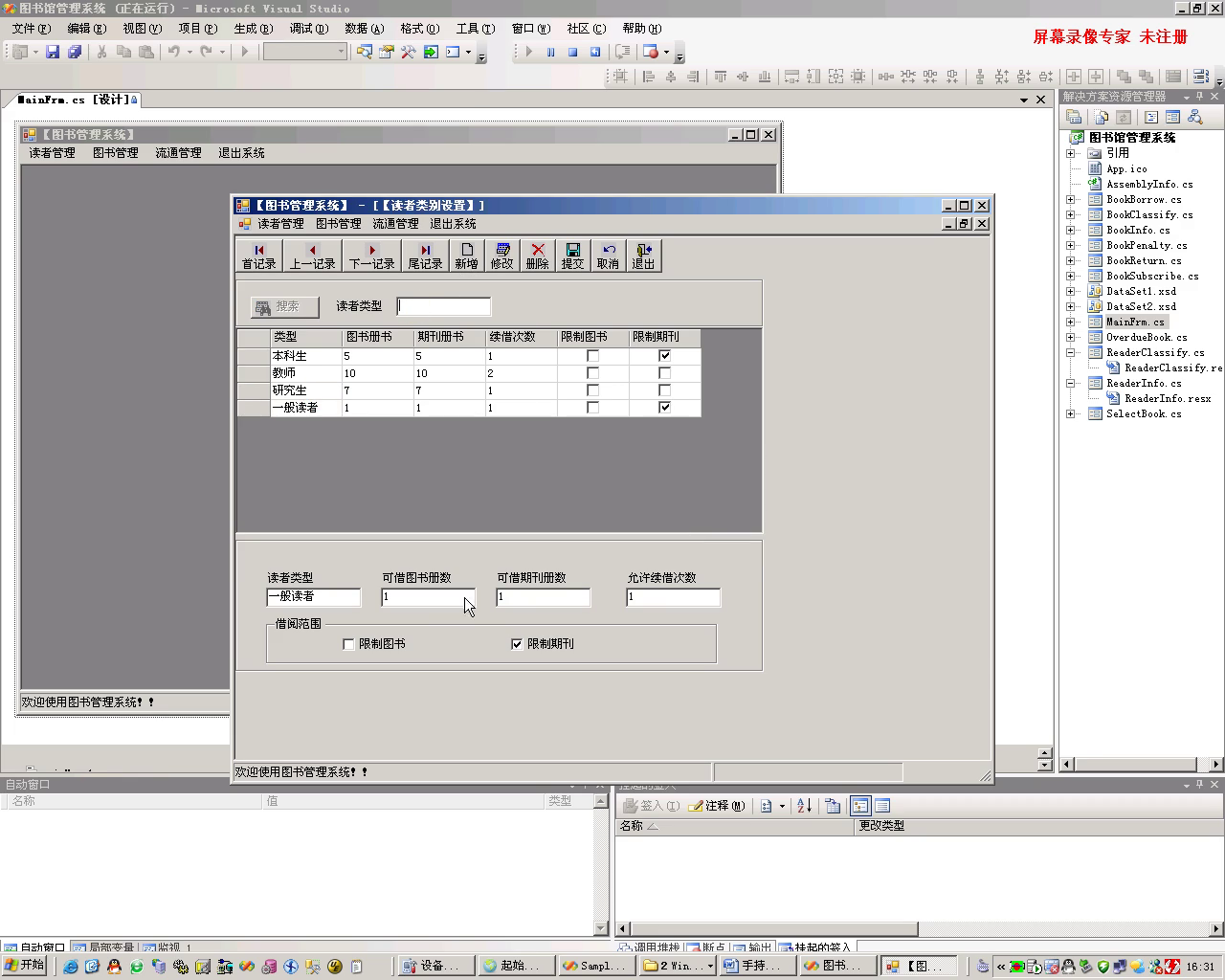The width and height of the screenshot is (1225, 980).
Task: Toggle 限制图书 checkbox in borrow range group
Action: click(x=348, y=644)
